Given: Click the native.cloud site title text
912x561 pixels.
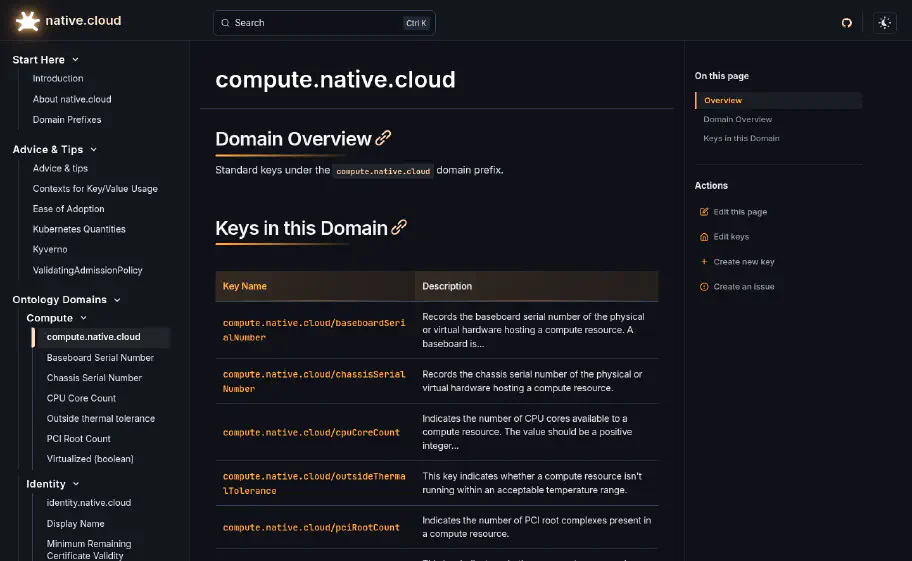Looking at the screenshot, I should pos(83,21).
